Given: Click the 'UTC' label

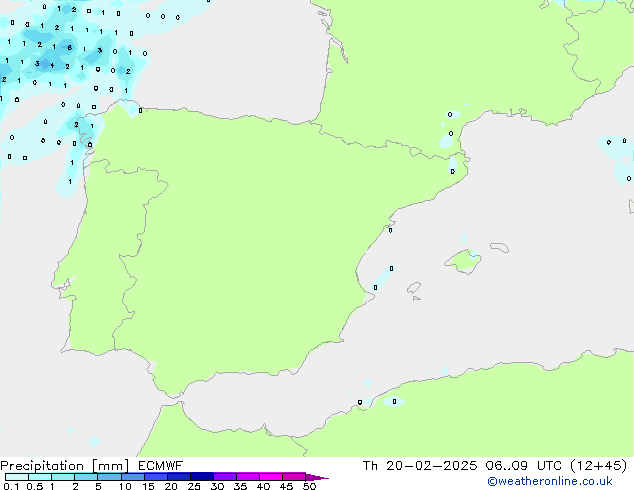Looking at the screenshot, I should [x=549, y=466].
